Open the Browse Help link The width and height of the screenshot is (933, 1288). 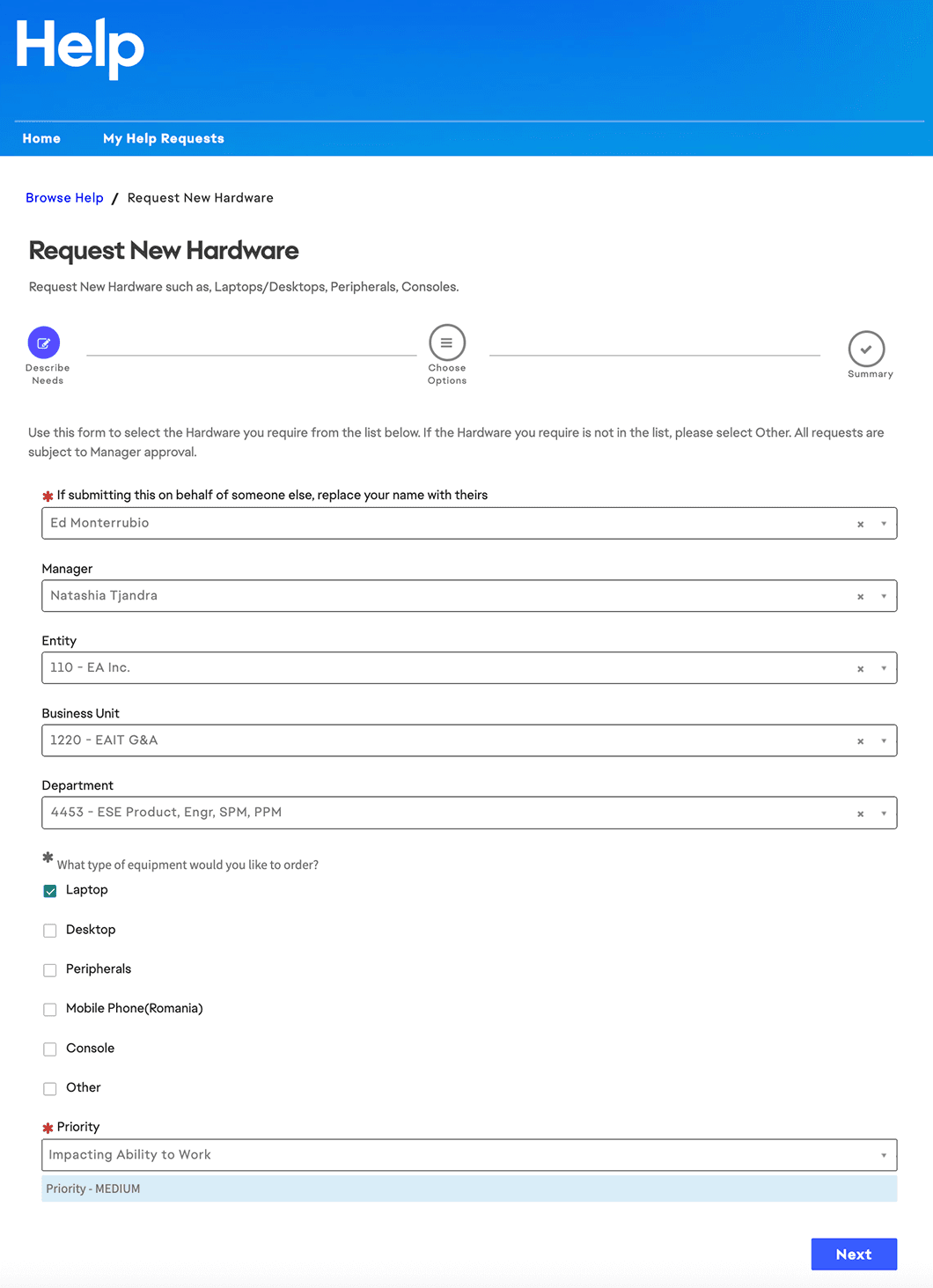pyautogui.click(x=64, y=197)
